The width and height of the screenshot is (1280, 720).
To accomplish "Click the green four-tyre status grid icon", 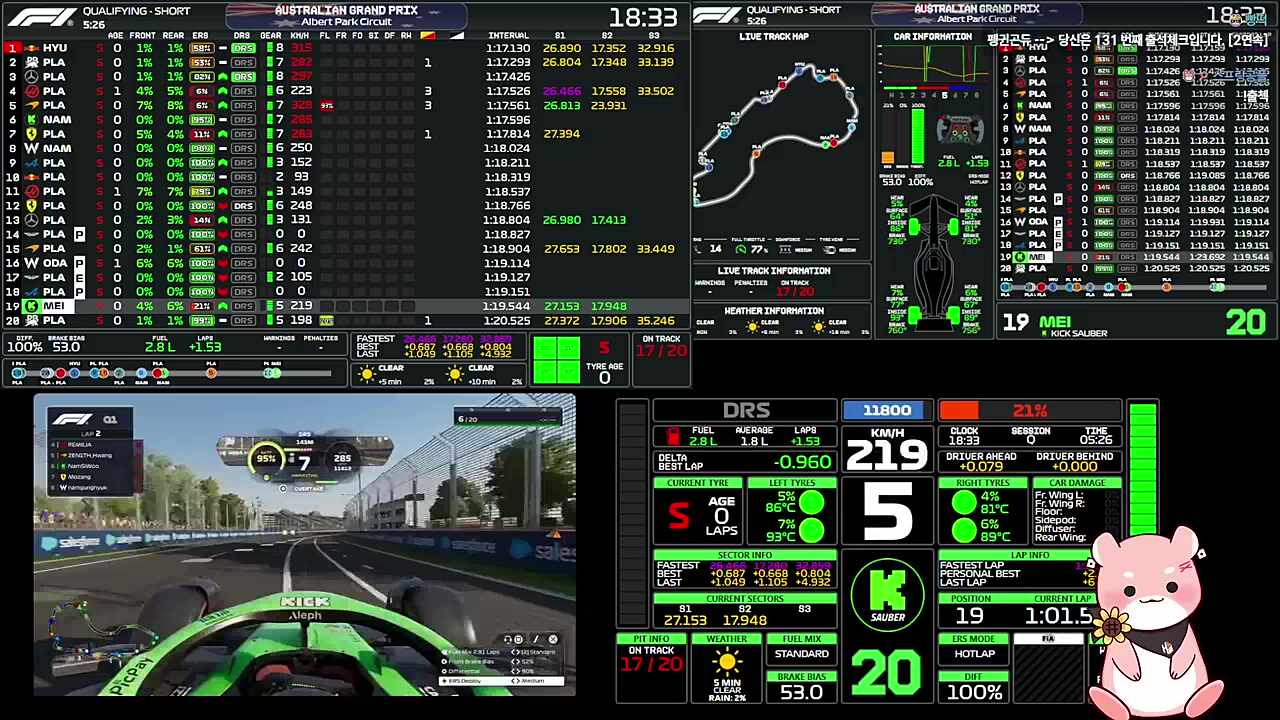I will 555,360.
